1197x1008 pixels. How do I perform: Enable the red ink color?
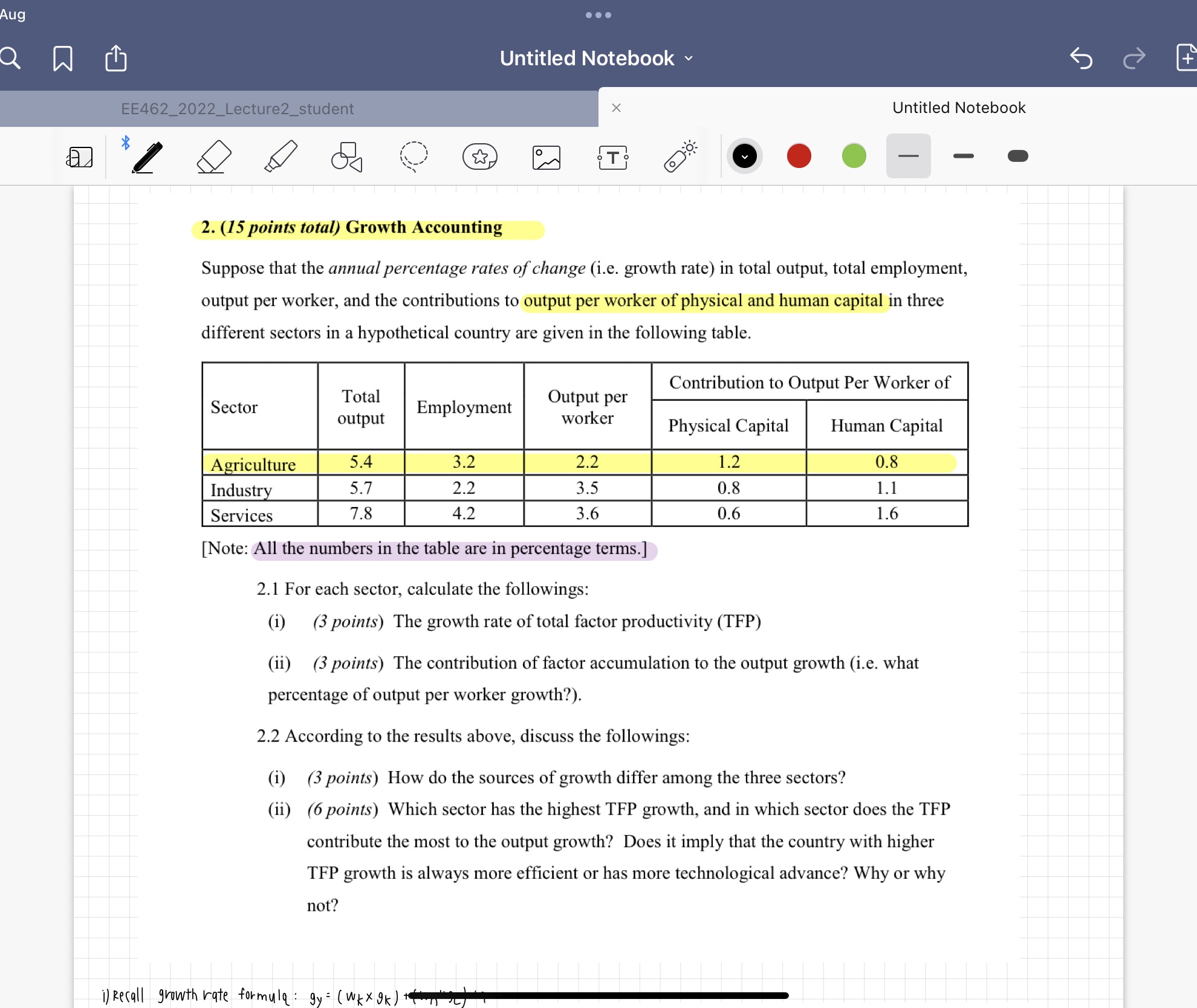point(801,157)
